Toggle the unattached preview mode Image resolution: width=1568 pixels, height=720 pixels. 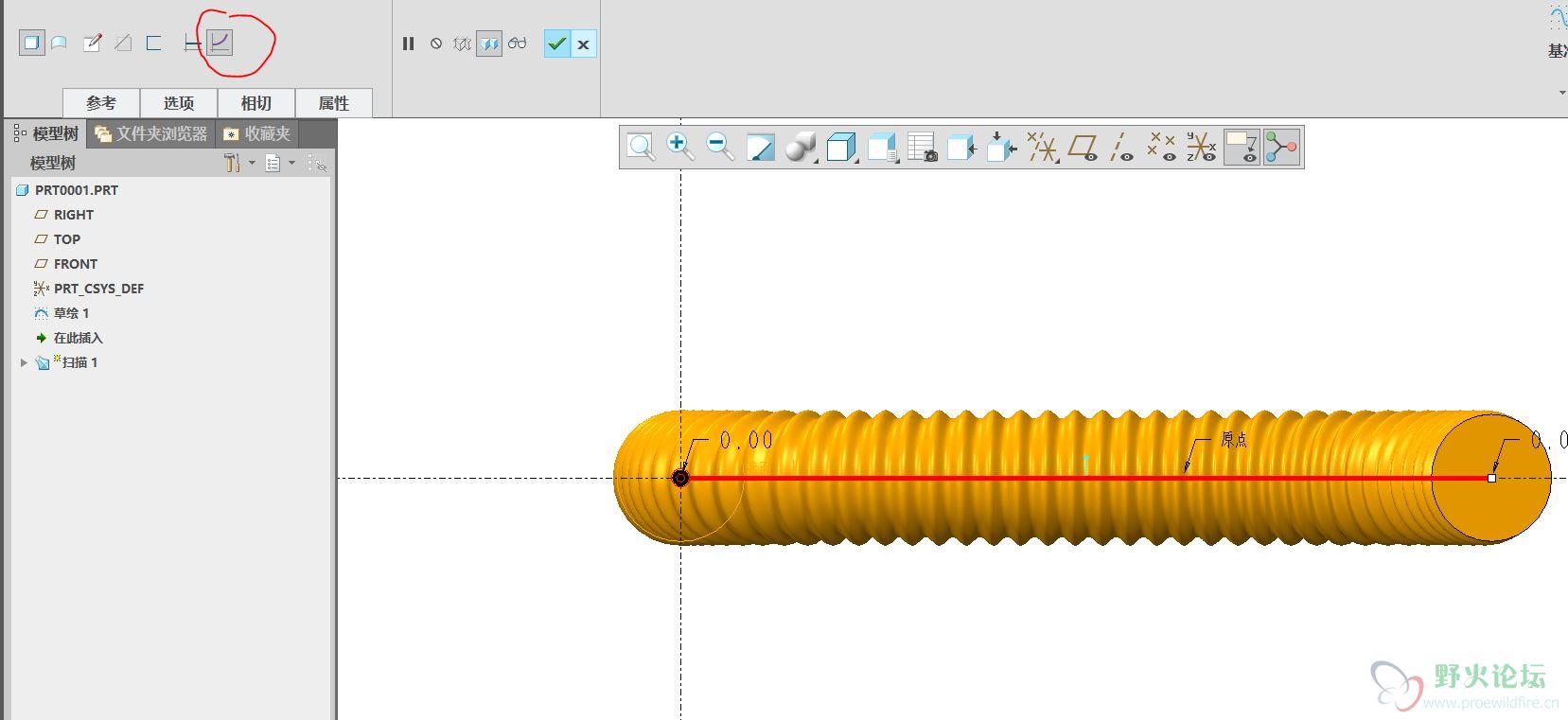coord(462,44)
